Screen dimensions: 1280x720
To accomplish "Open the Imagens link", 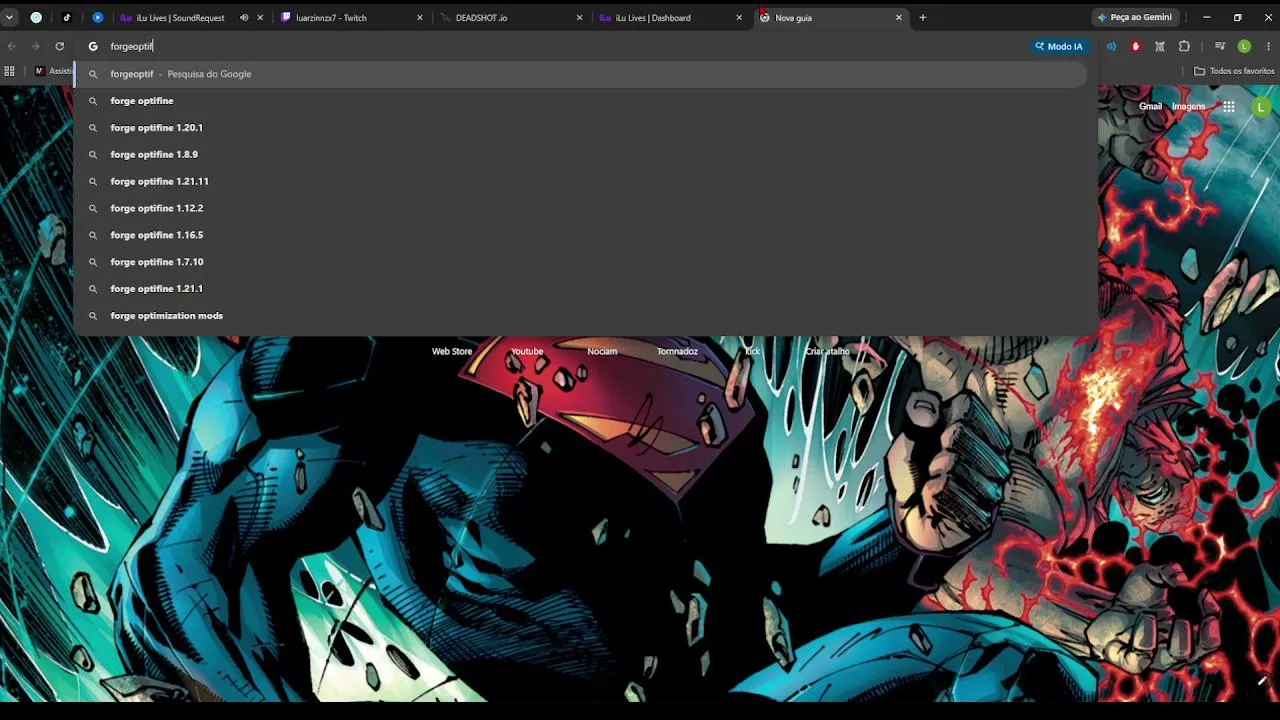I will [x=1189, y=107].
